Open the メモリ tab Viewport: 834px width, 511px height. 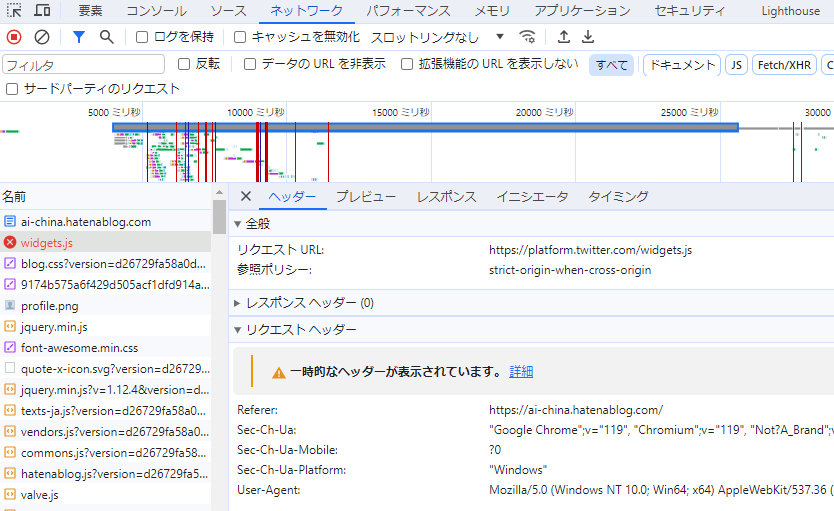(x=492, y=11)
